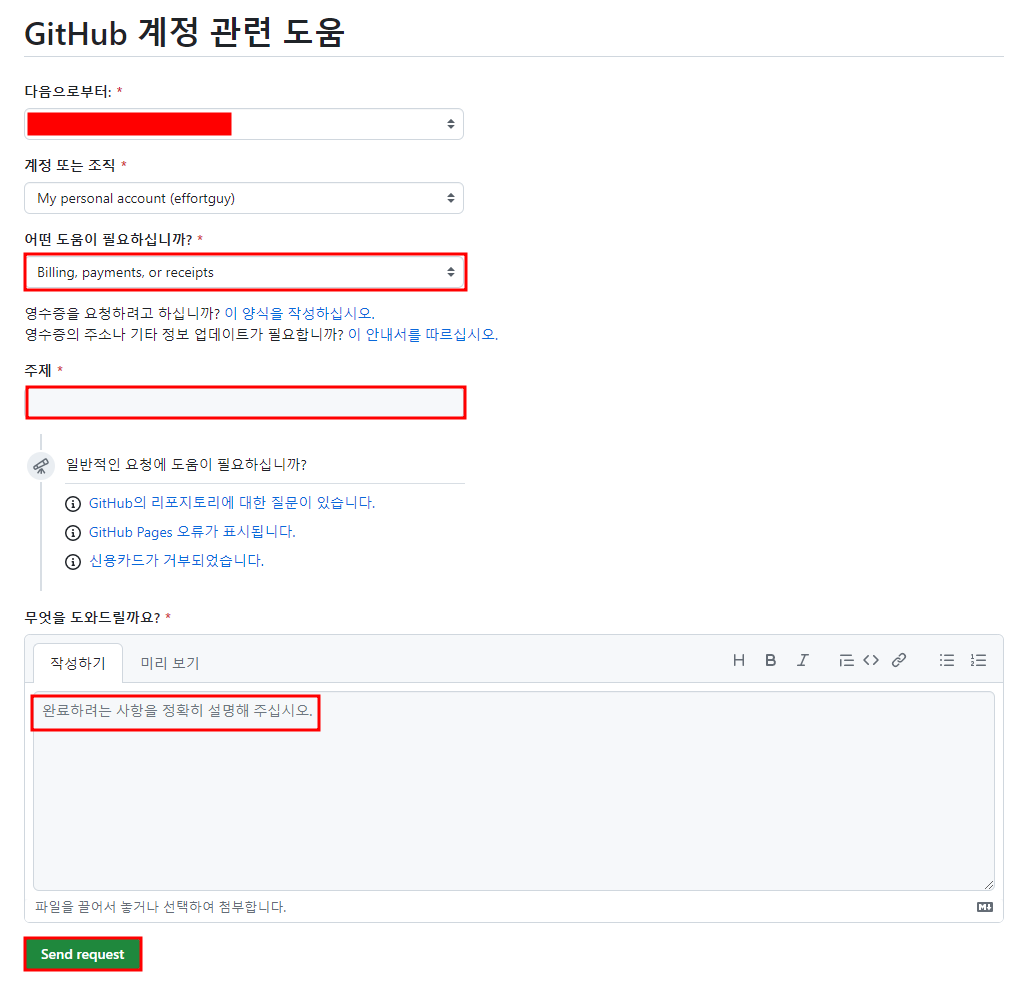This screenshot has height=982, width=1029.
Task: Insert a heading with the H icon
Action: pos(738,660)
